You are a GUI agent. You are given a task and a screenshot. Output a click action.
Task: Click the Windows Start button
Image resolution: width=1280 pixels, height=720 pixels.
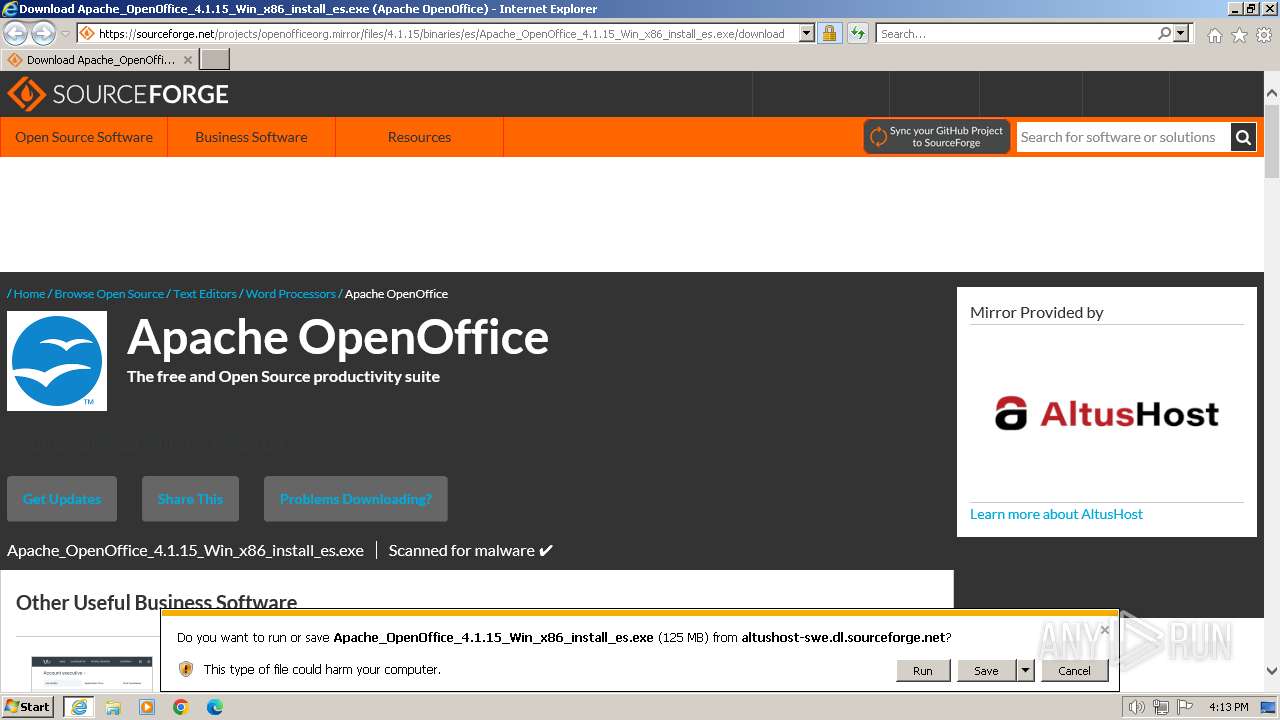click(28, 707)
